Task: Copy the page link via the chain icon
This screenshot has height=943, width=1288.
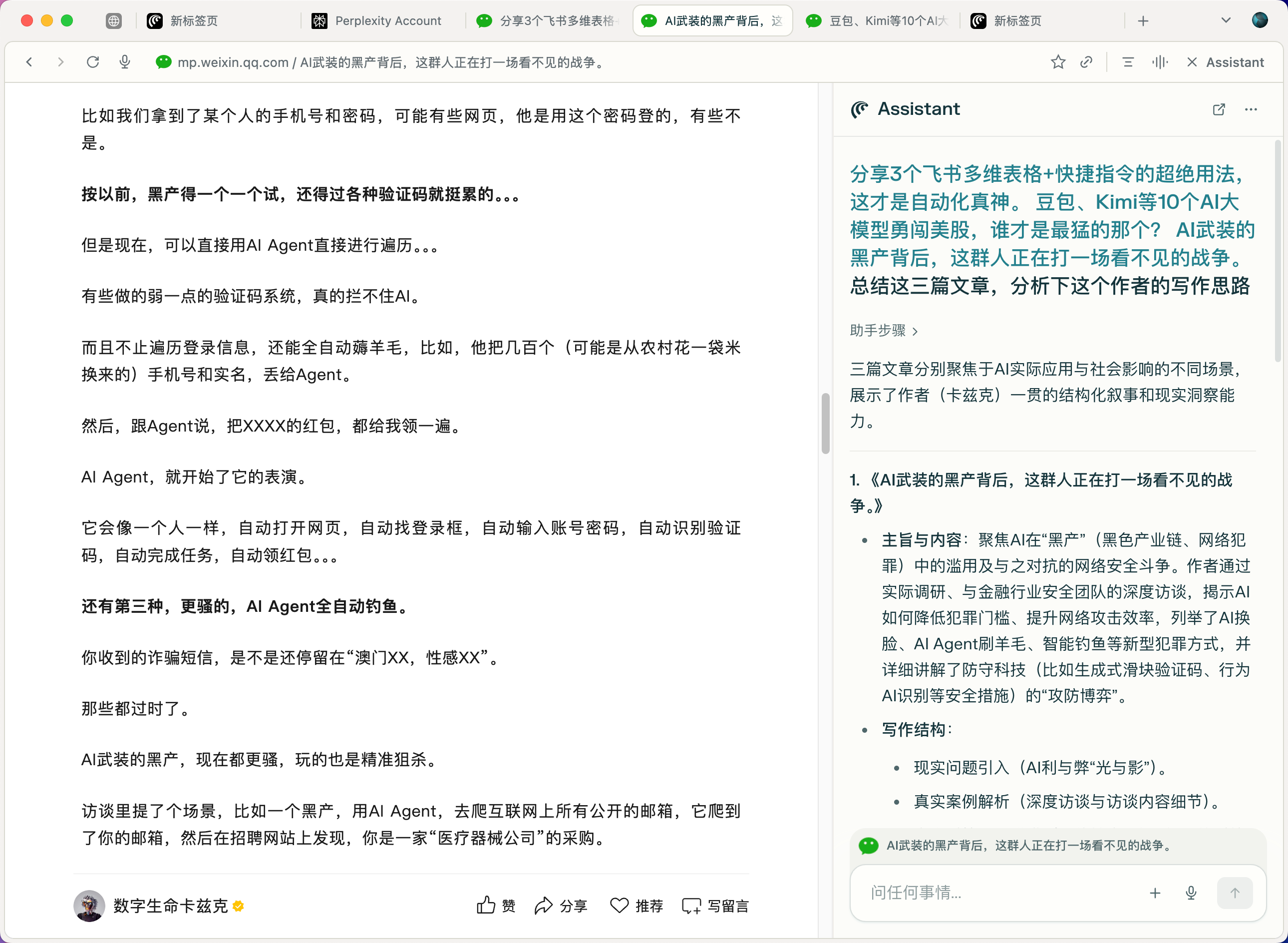Action: click(1086, 62)
